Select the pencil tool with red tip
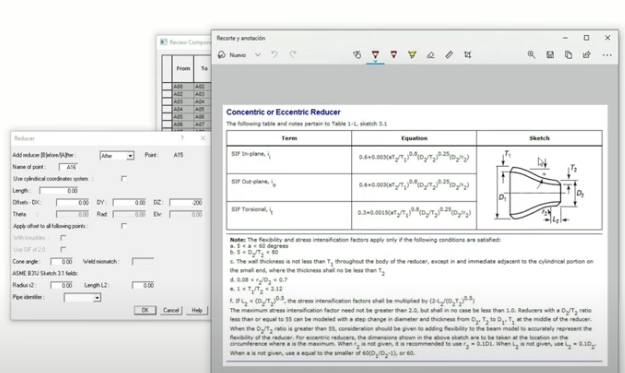 click(393, 55)
